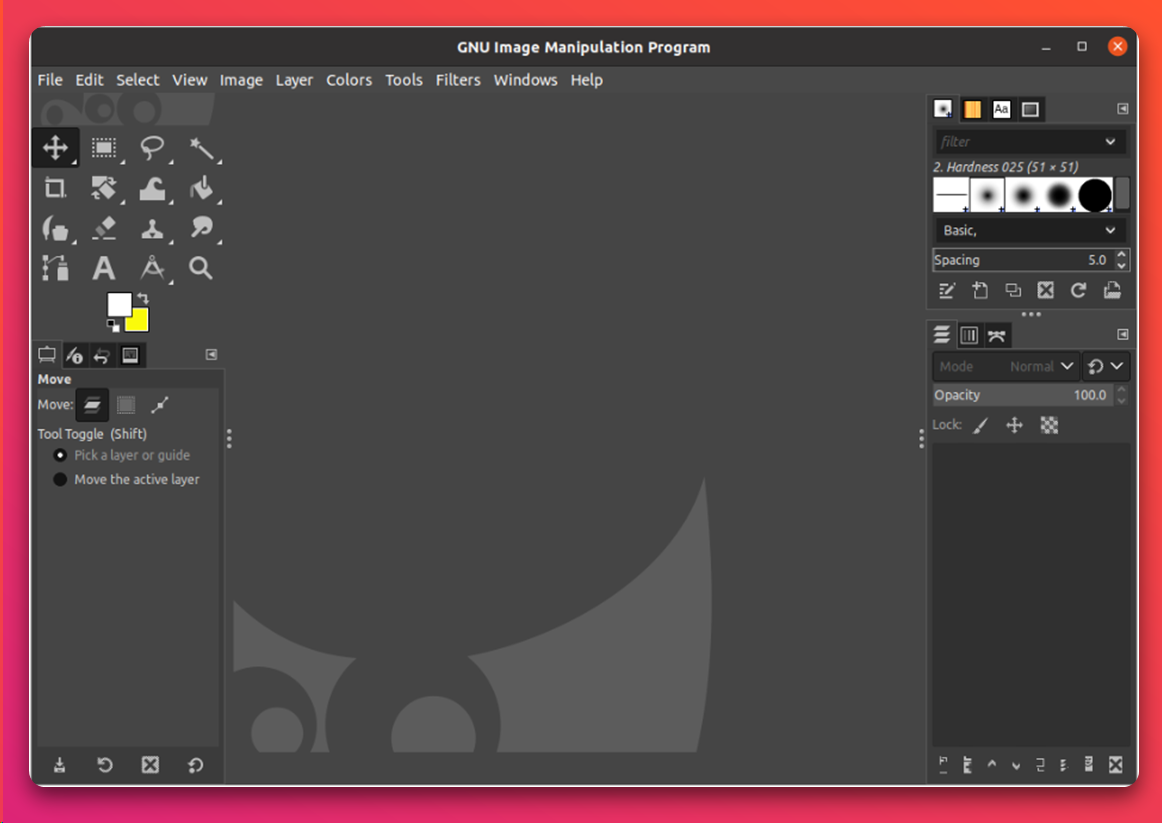Image resolution: width=1162 pixels, height=823 pixels.
Task: Select the Fuzzy Select magic wand tool
Action: point(201,149)
